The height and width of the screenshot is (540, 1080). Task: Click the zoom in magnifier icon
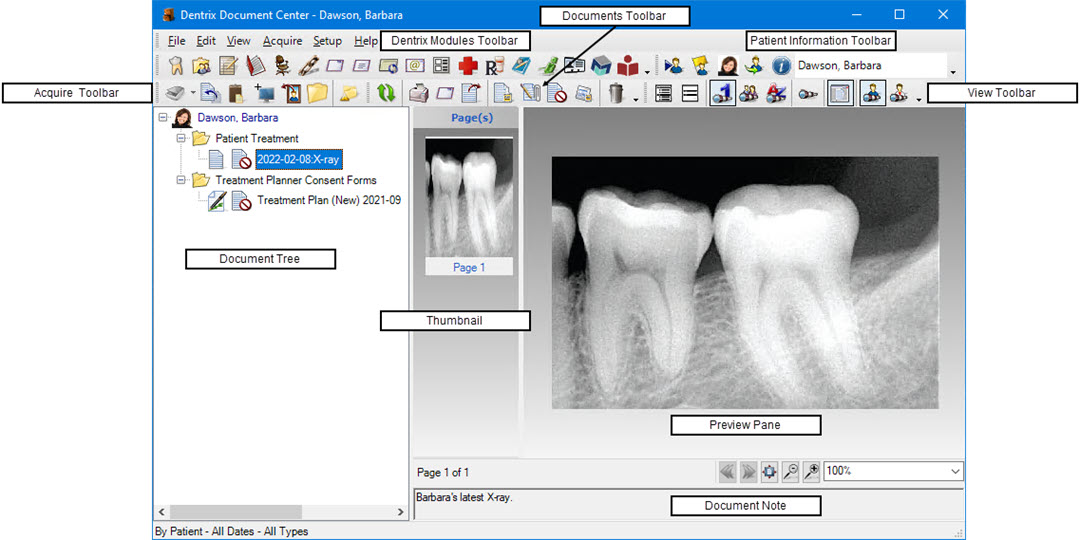[811, 471]
